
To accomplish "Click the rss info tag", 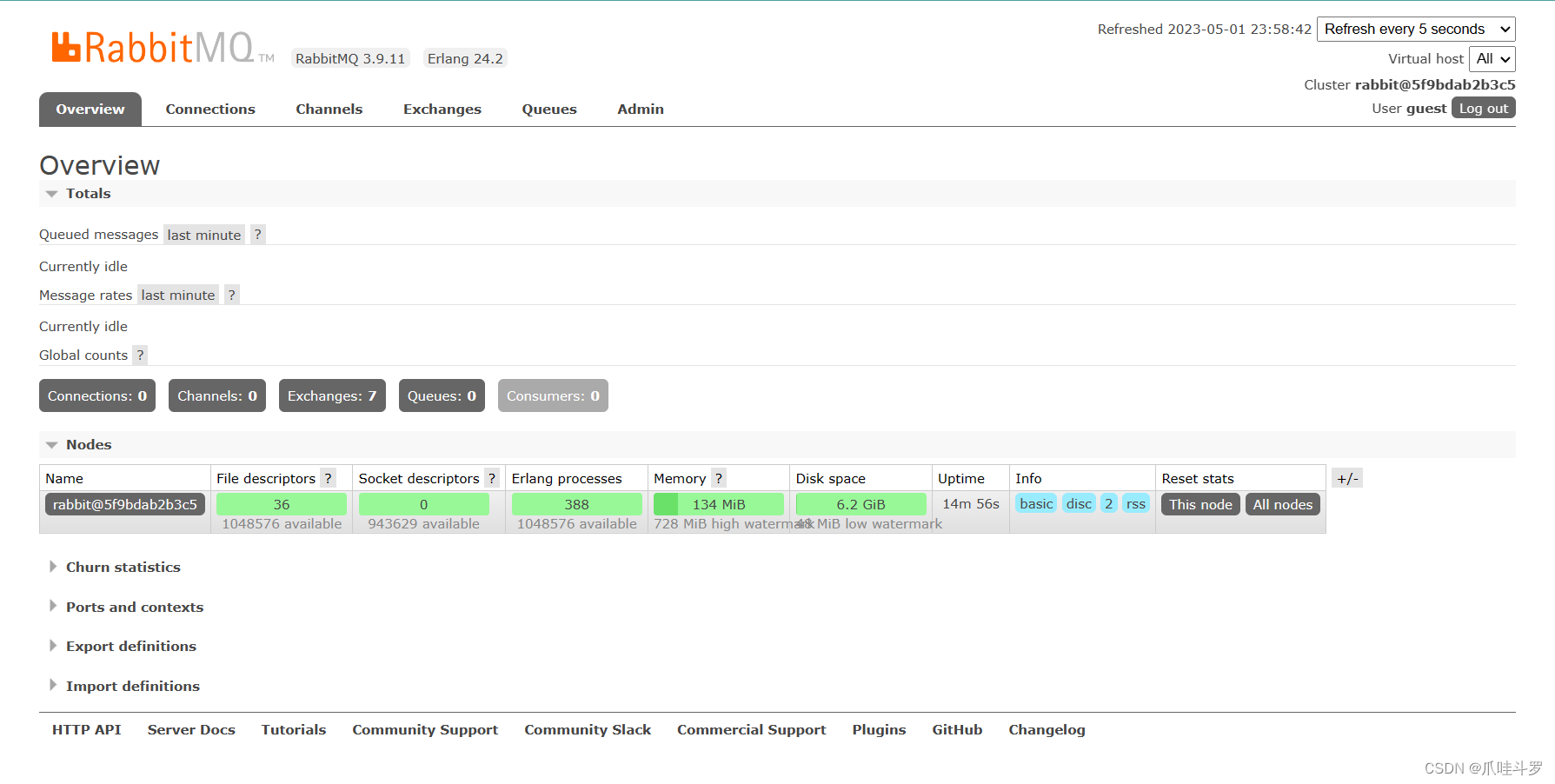I will [x=1136, y=503].
